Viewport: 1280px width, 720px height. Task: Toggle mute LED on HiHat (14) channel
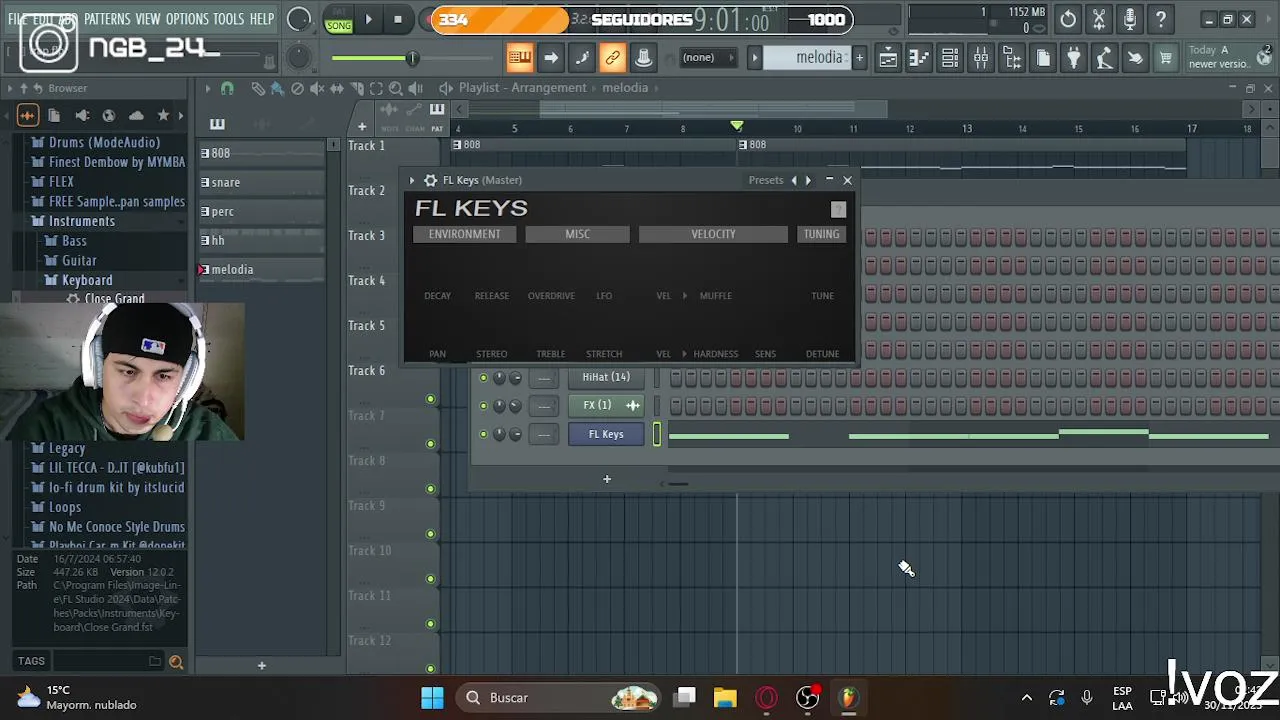tap(484, 377)
